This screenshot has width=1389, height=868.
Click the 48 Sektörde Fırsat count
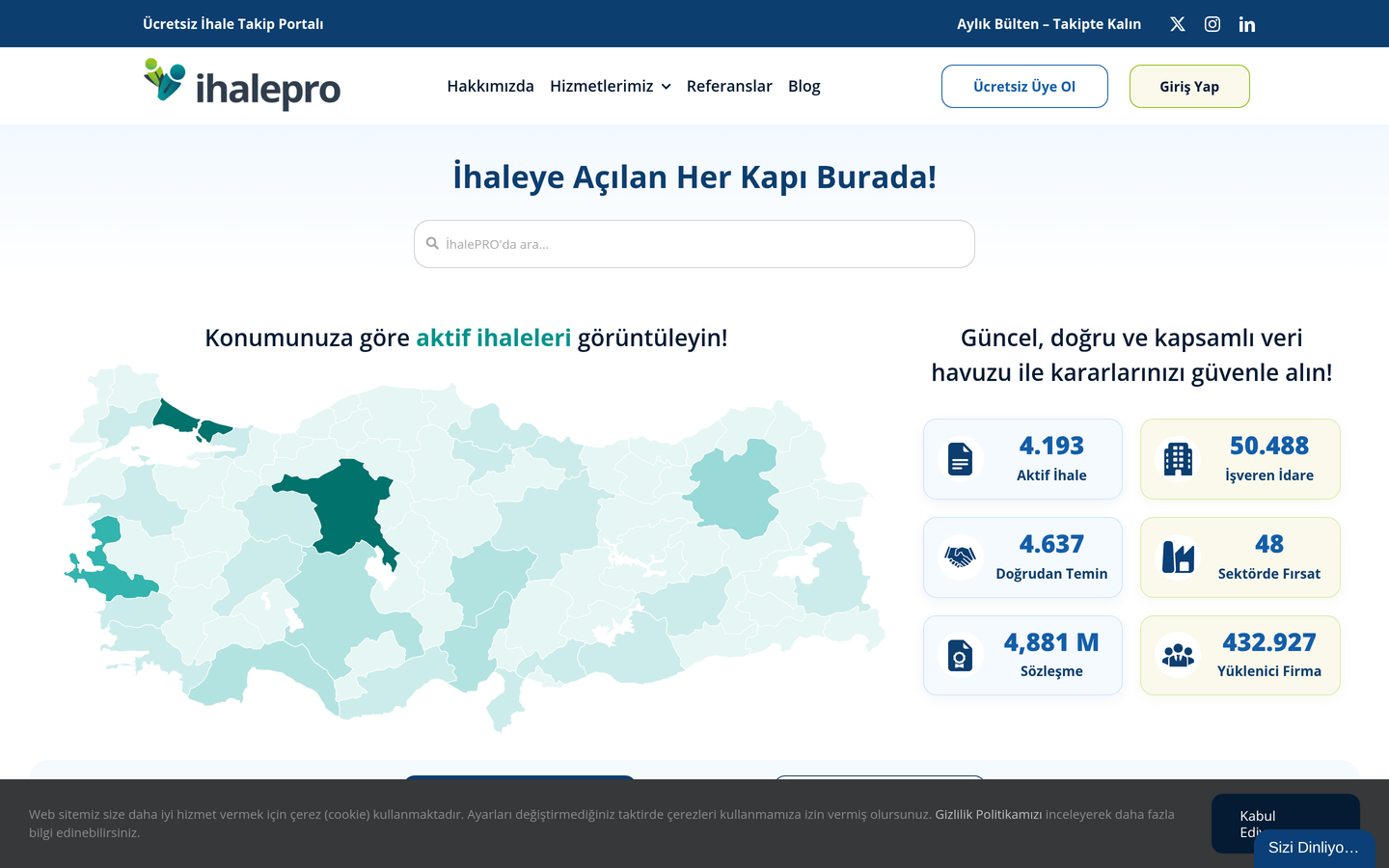click(1269, 544)
